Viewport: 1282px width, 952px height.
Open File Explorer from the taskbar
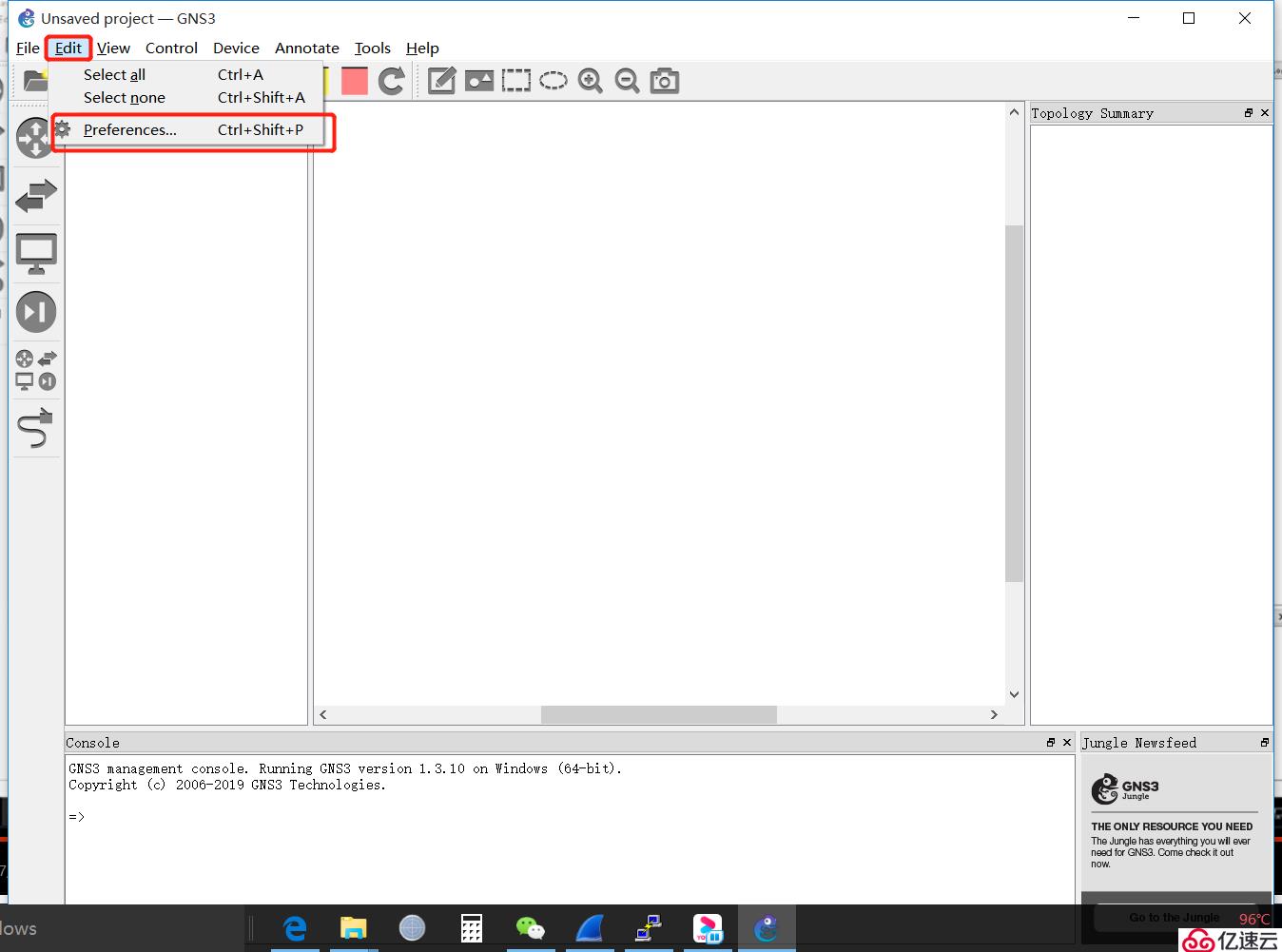coord(353,927)
